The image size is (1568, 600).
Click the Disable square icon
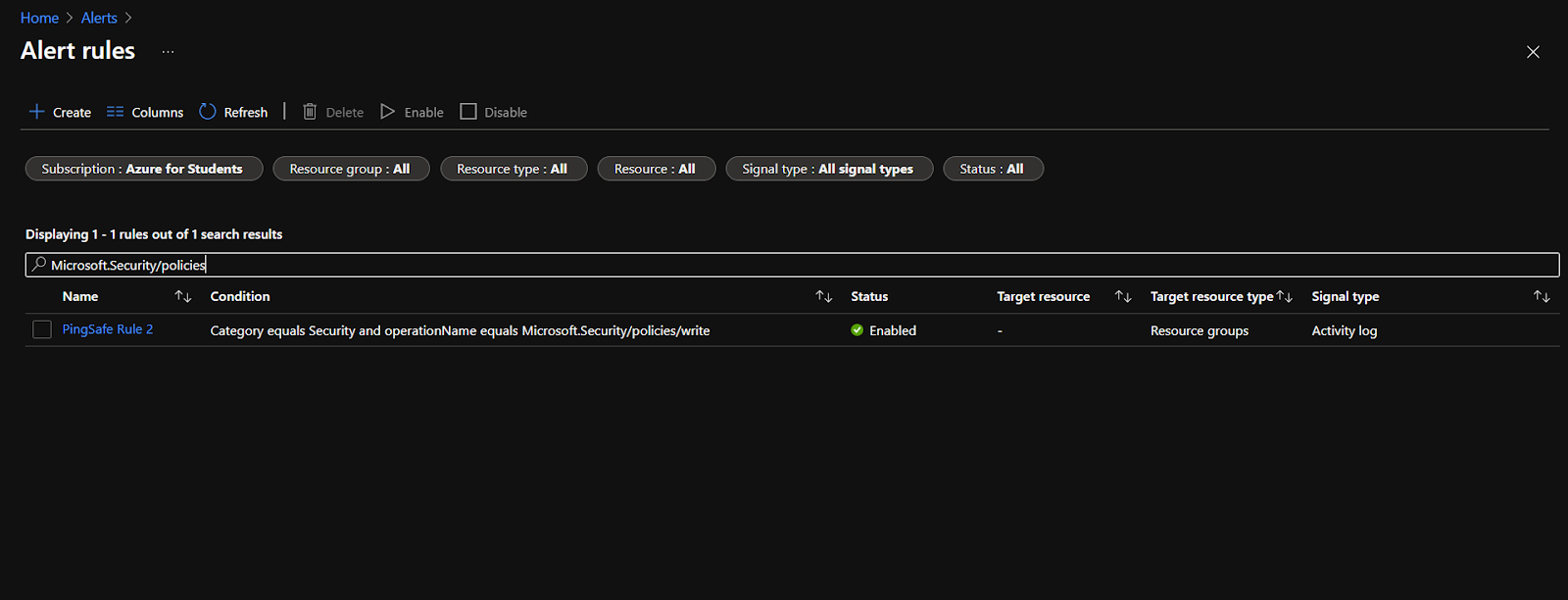tap(468, 112)
